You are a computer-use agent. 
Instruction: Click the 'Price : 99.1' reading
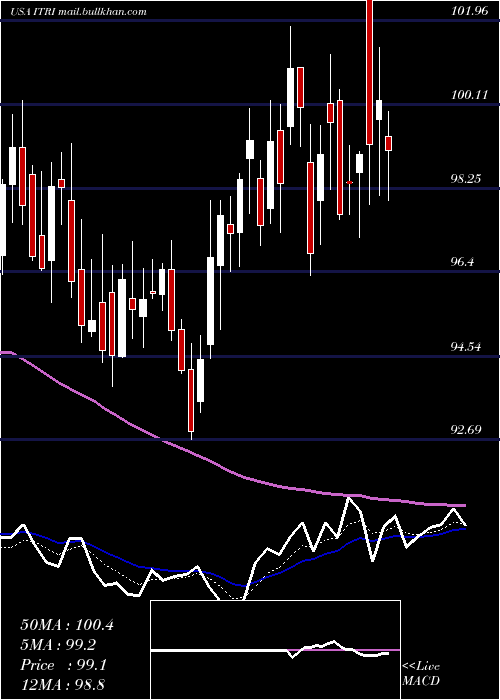(x=63, y=665)
